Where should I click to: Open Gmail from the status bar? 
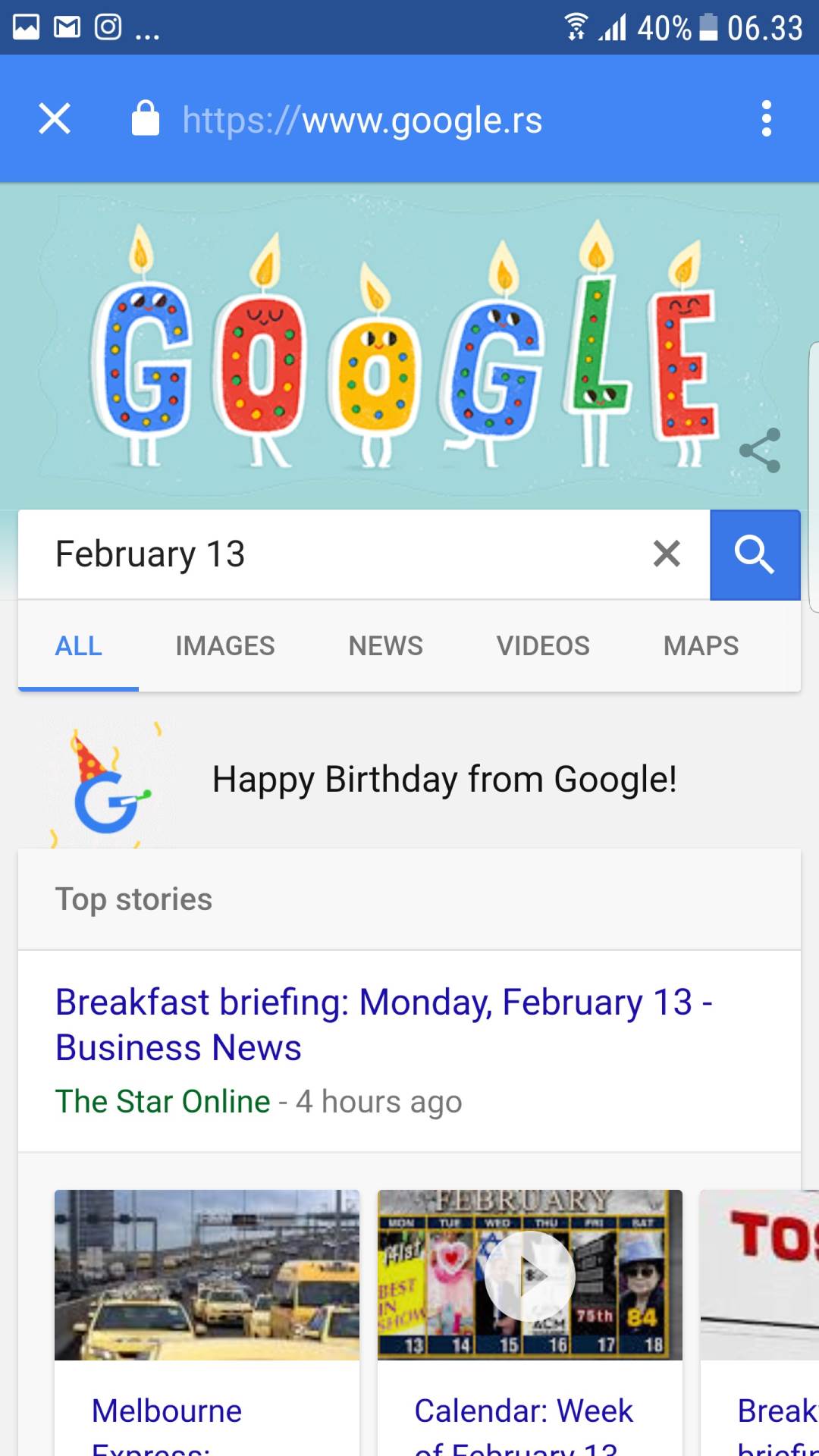(67, 26)
